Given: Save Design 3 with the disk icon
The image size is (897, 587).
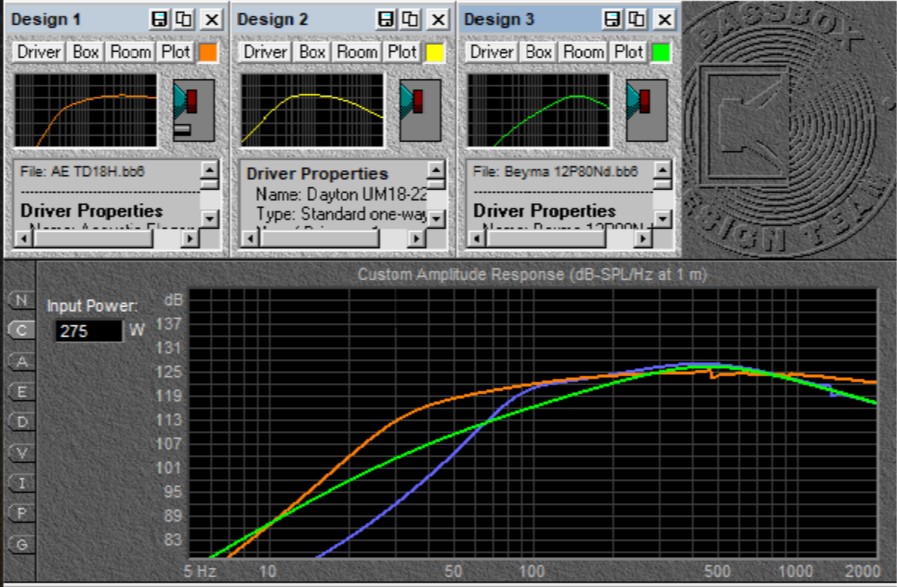Looking at the screenshot, I should [x=612, y=19].
